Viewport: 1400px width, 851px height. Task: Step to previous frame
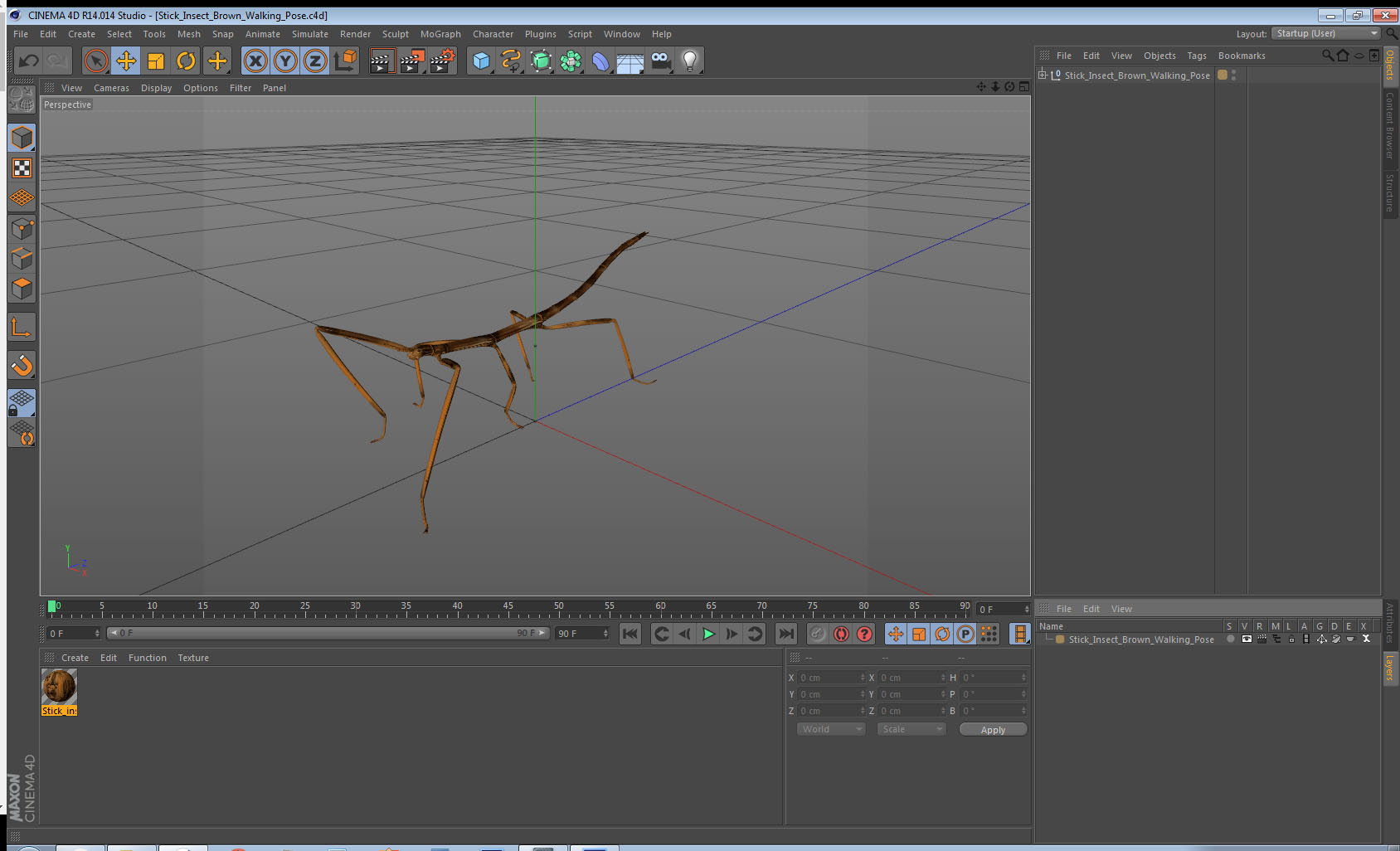tap(685, 634)
